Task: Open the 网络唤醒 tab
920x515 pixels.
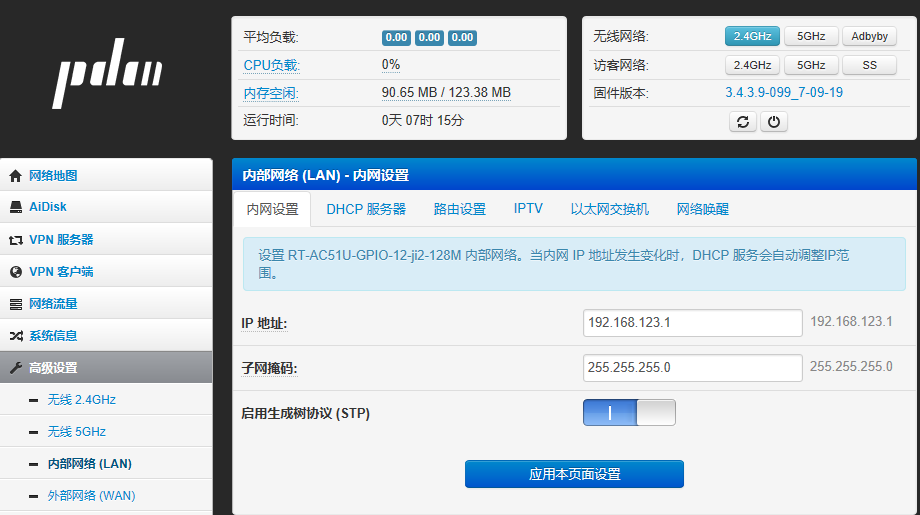Action: (702, 209)
